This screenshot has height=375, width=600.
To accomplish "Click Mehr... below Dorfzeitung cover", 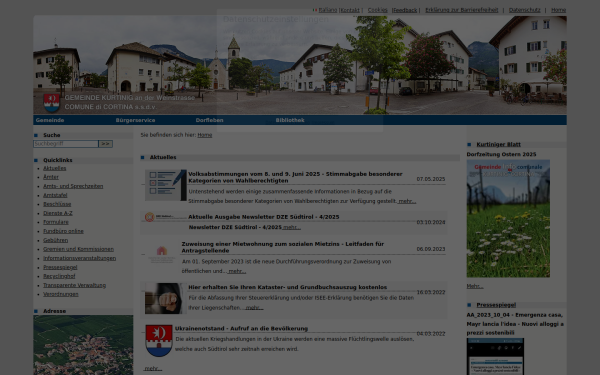I will click(475, 286).
